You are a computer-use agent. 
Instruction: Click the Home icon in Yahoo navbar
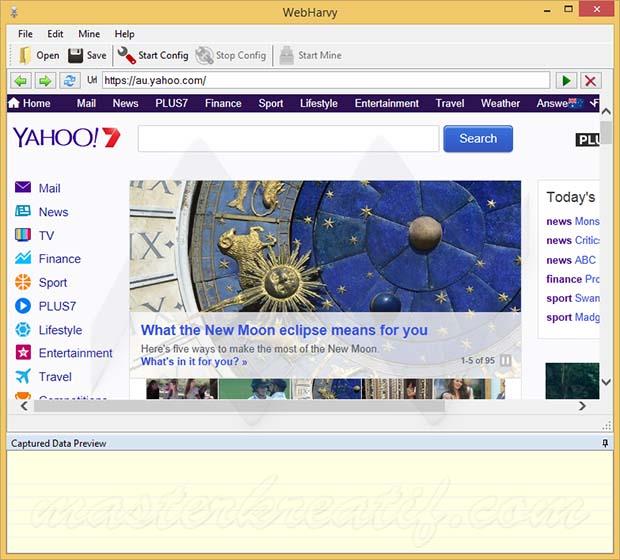14,103
